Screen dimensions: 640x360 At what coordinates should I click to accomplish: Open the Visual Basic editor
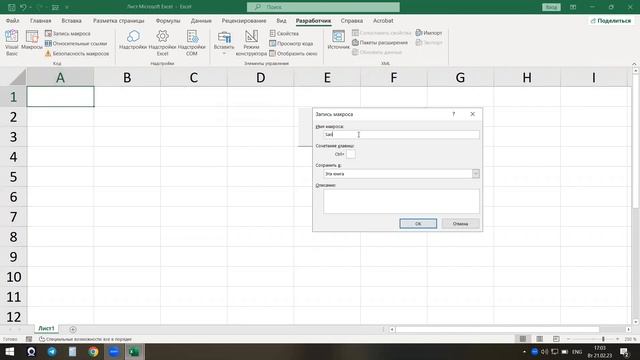pyautogui.click(x=11, y=42)
